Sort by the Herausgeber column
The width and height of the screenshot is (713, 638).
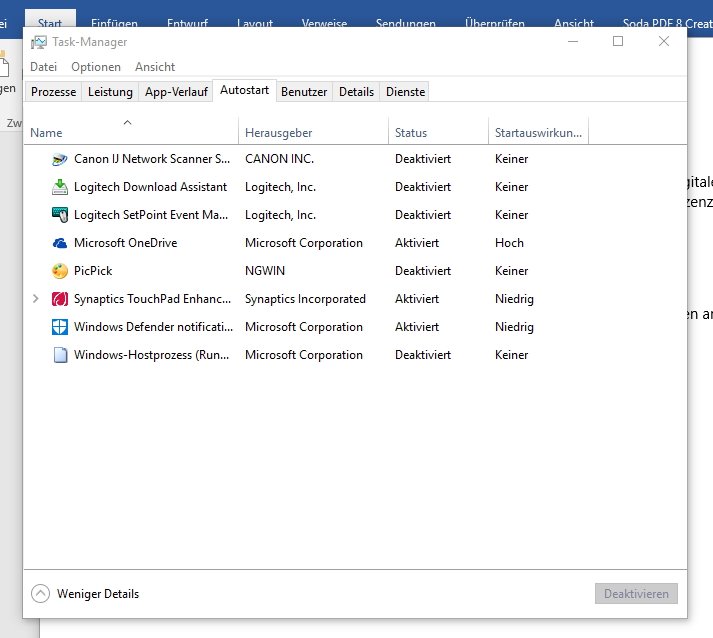(x=313, y=132)
